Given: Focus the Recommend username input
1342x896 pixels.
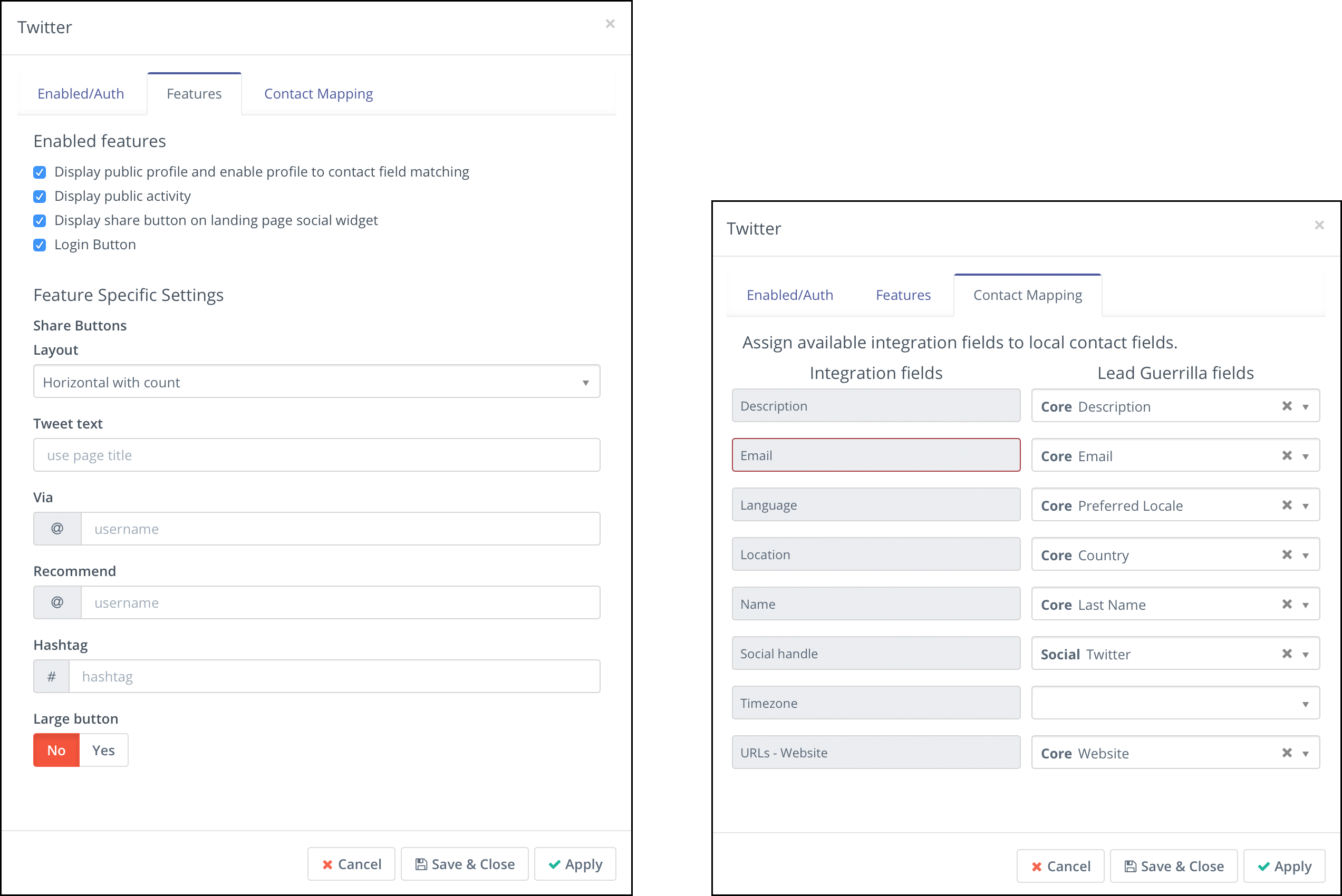Looking at the screenshot, I should pyautogui.click(x=341, y=602).
